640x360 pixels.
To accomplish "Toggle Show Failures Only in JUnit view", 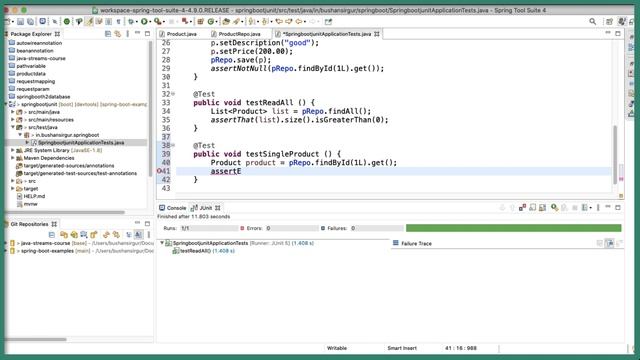I will 522,207.
